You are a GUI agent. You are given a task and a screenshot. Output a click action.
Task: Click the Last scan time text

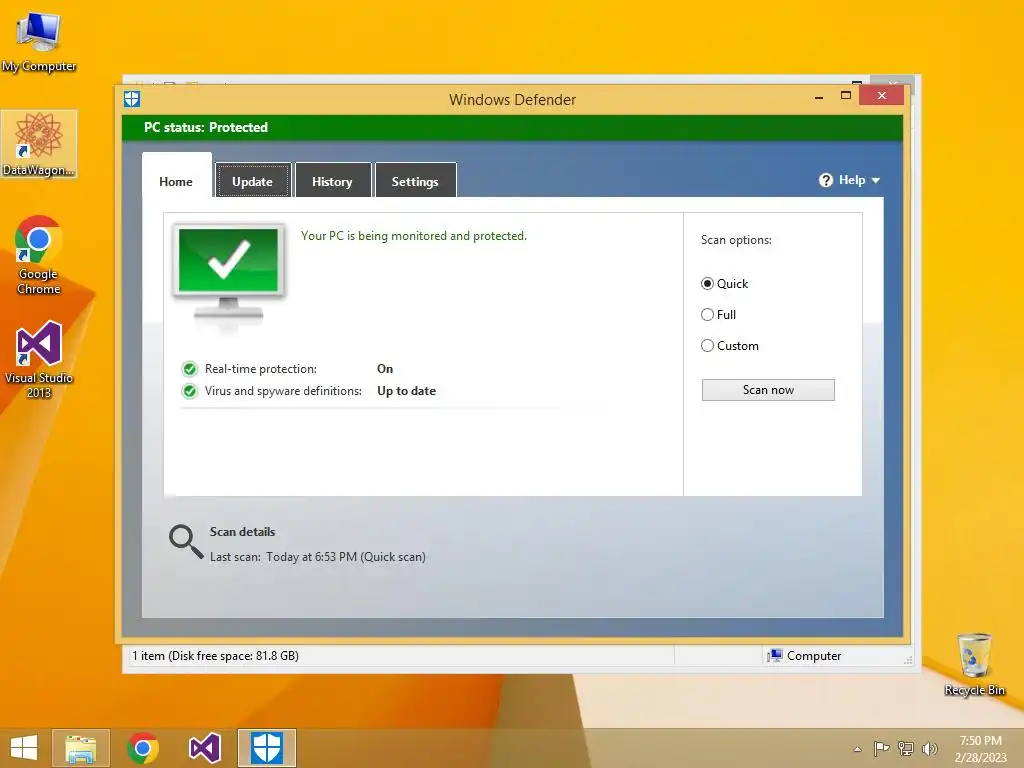tap(317, 557)
